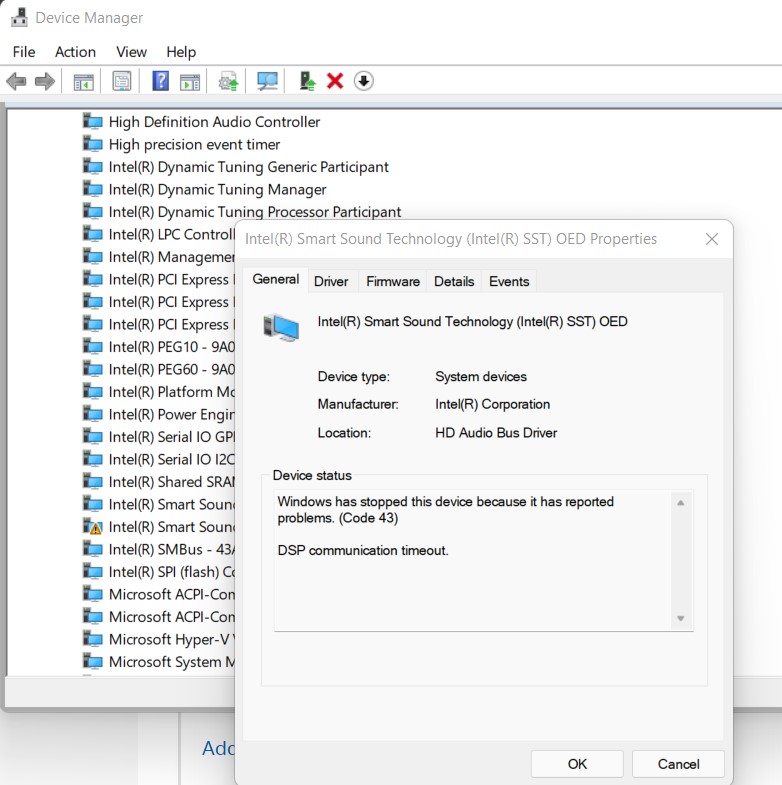This screenshot has height=785, width=782.
Task: Click the warning icon next to Intel Smart Sound
Action: pos(93,527)
